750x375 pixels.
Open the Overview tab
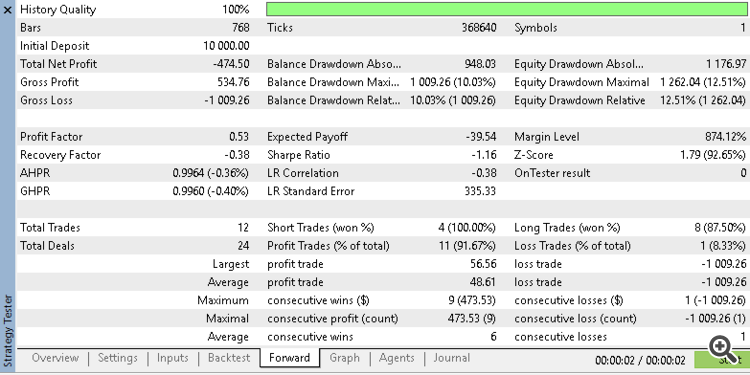[55, 358]
